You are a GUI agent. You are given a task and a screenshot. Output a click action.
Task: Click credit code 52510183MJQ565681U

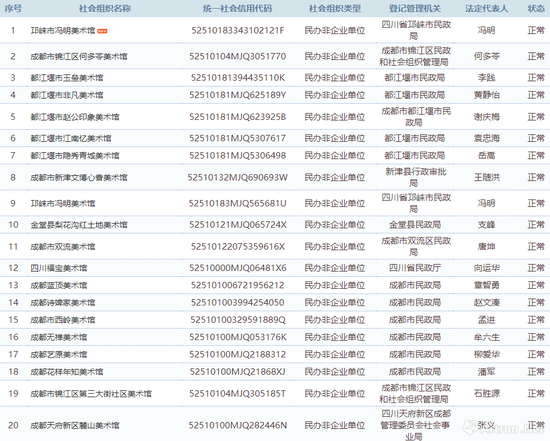click(x=237, y=203)
